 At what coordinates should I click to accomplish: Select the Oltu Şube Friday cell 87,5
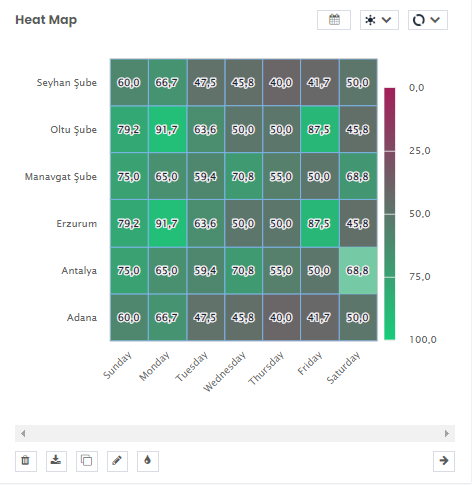(x=320, y=129)
